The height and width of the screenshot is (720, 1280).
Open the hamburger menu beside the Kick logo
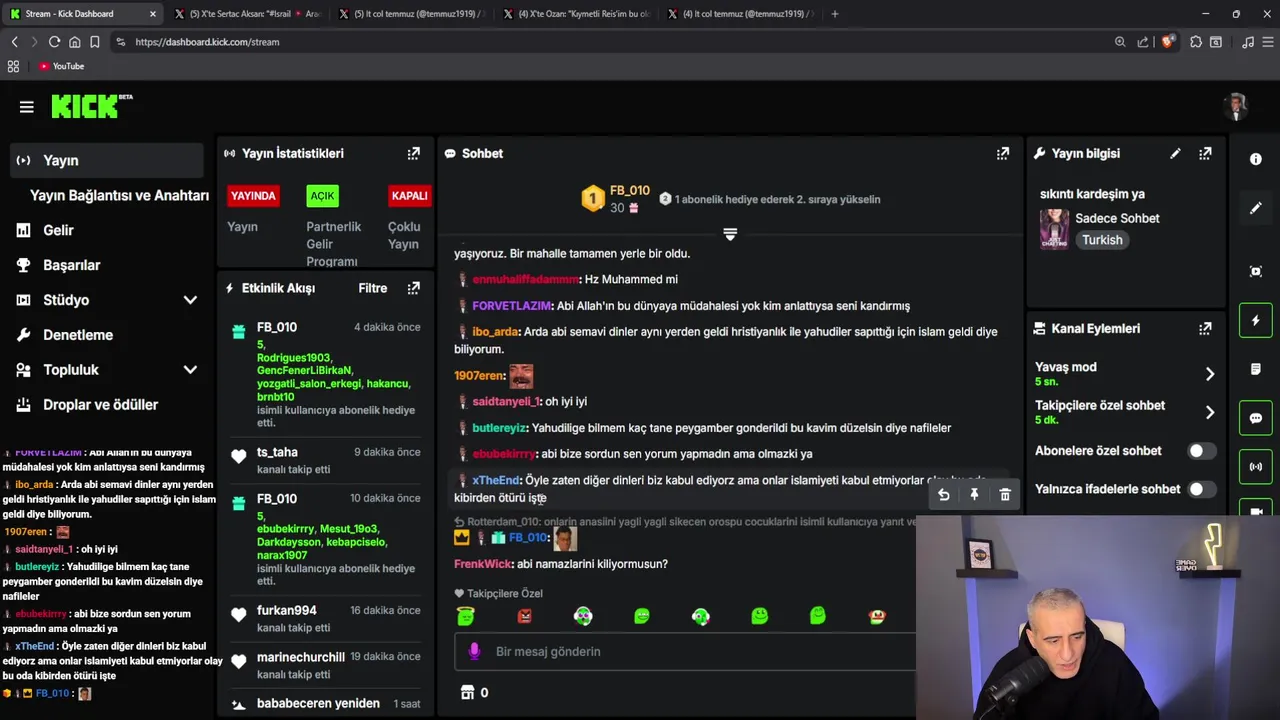[27, 107]
